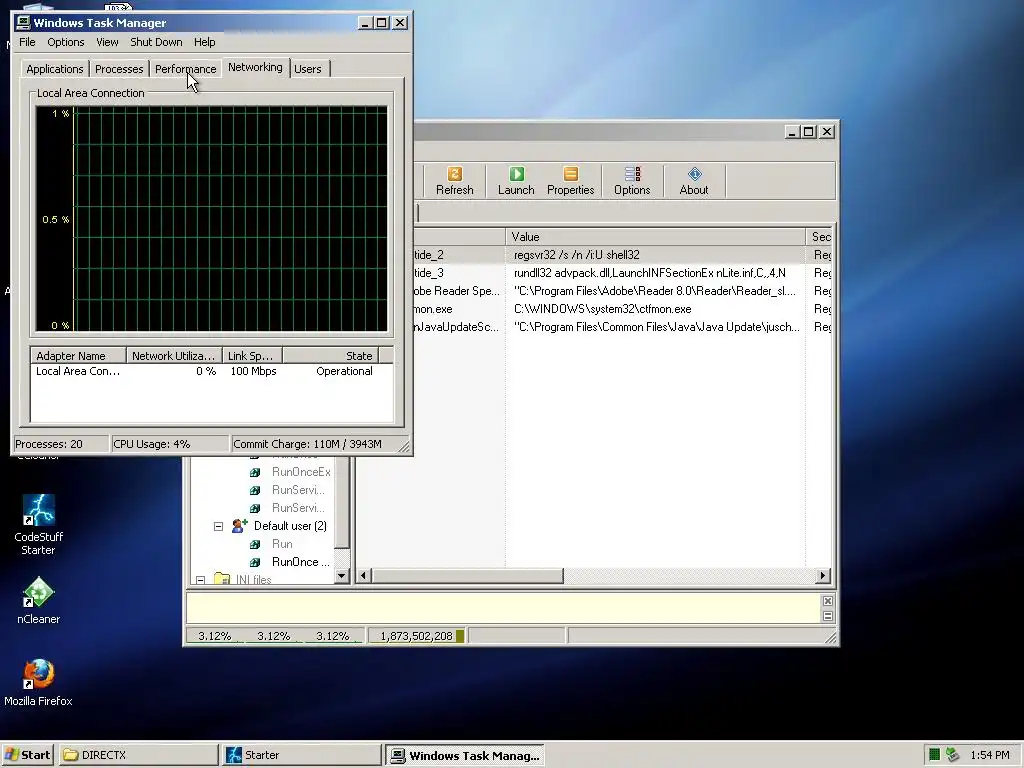
Task: Select the Java Update jusched value row
Action: (x=623, y=327)
